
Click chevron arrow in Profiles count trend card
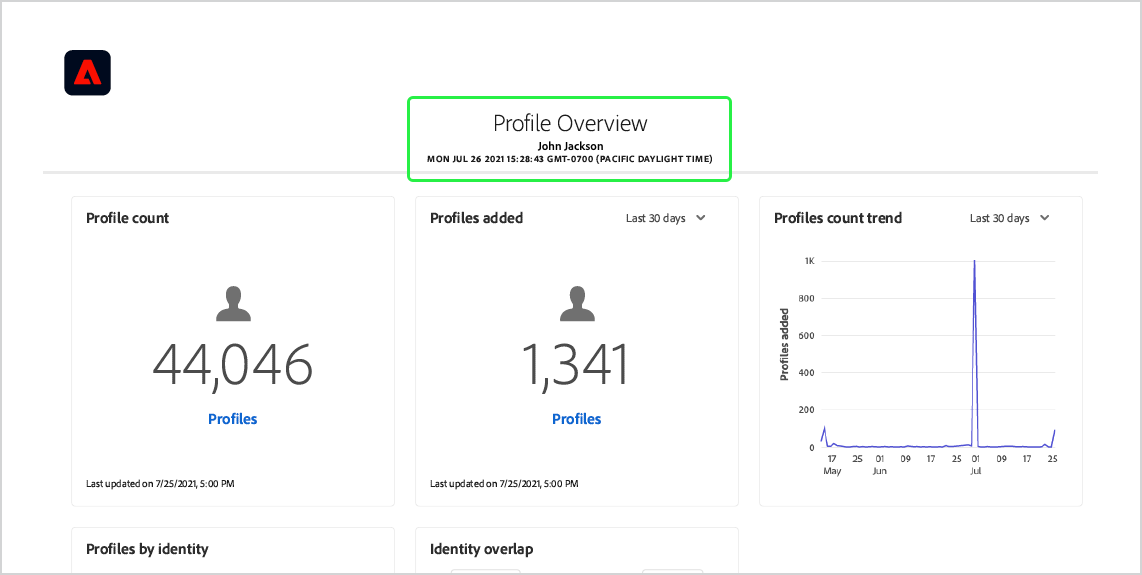click(1045, 218)
